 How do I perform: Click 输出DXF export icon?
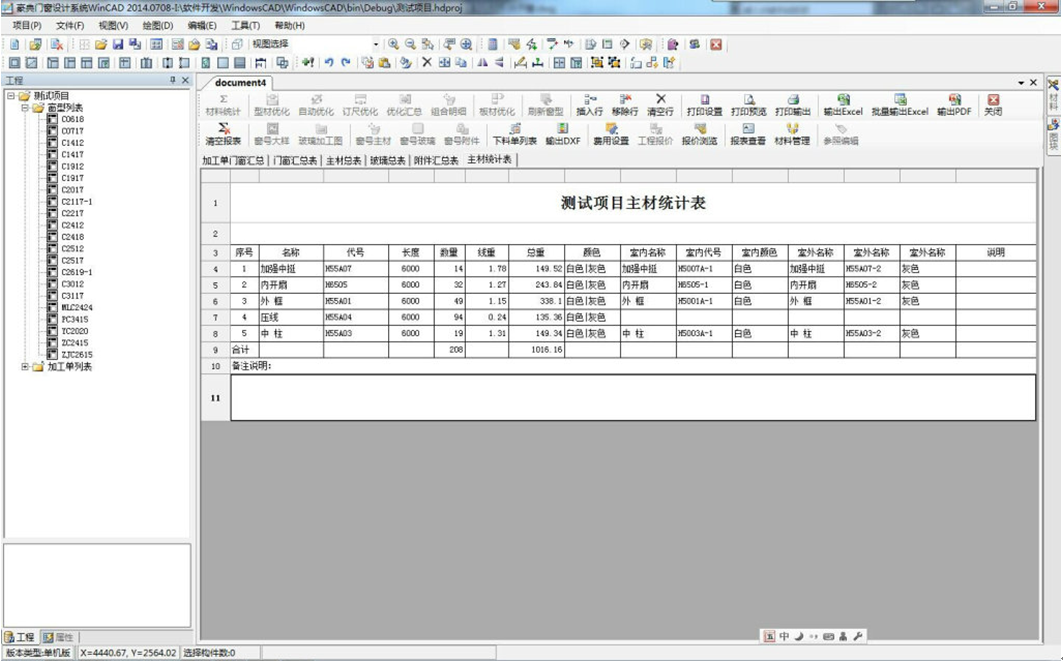[563, 134]
